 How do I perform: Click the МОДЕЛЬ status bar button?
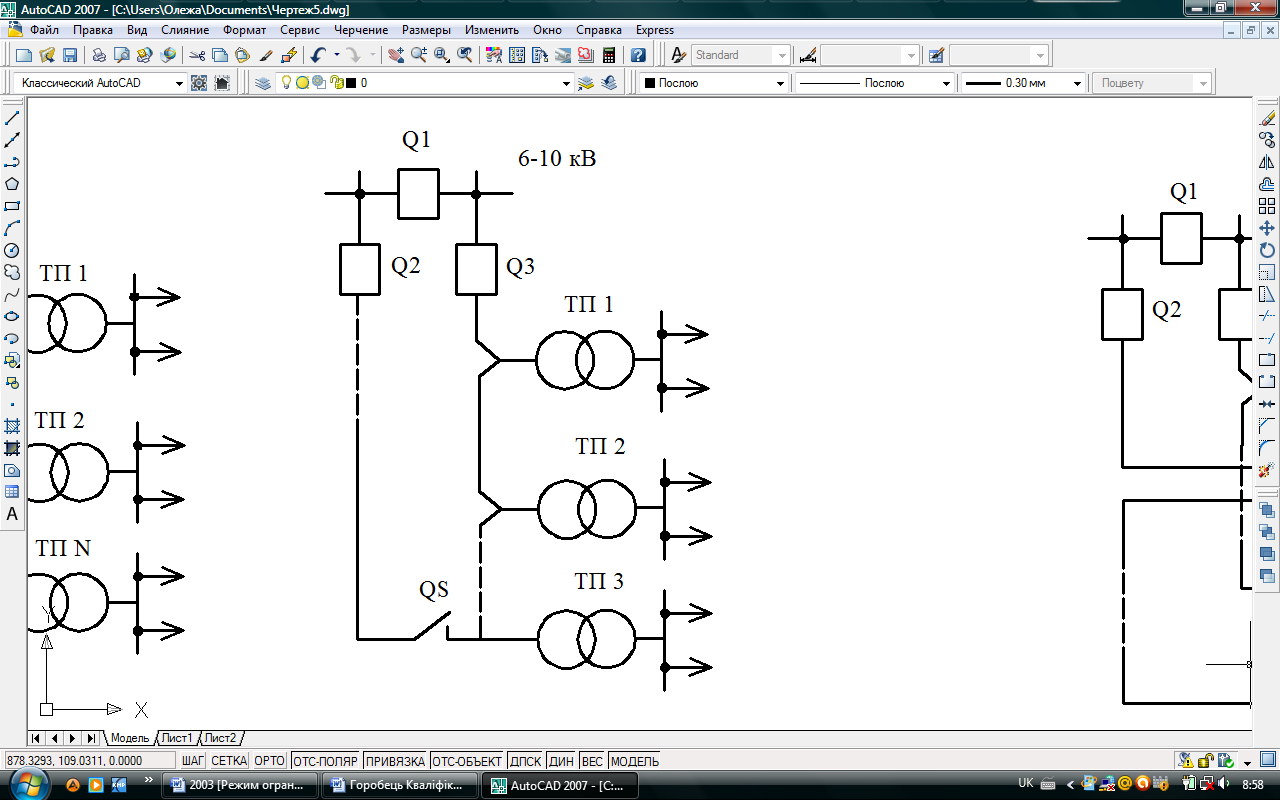(635, 761)
